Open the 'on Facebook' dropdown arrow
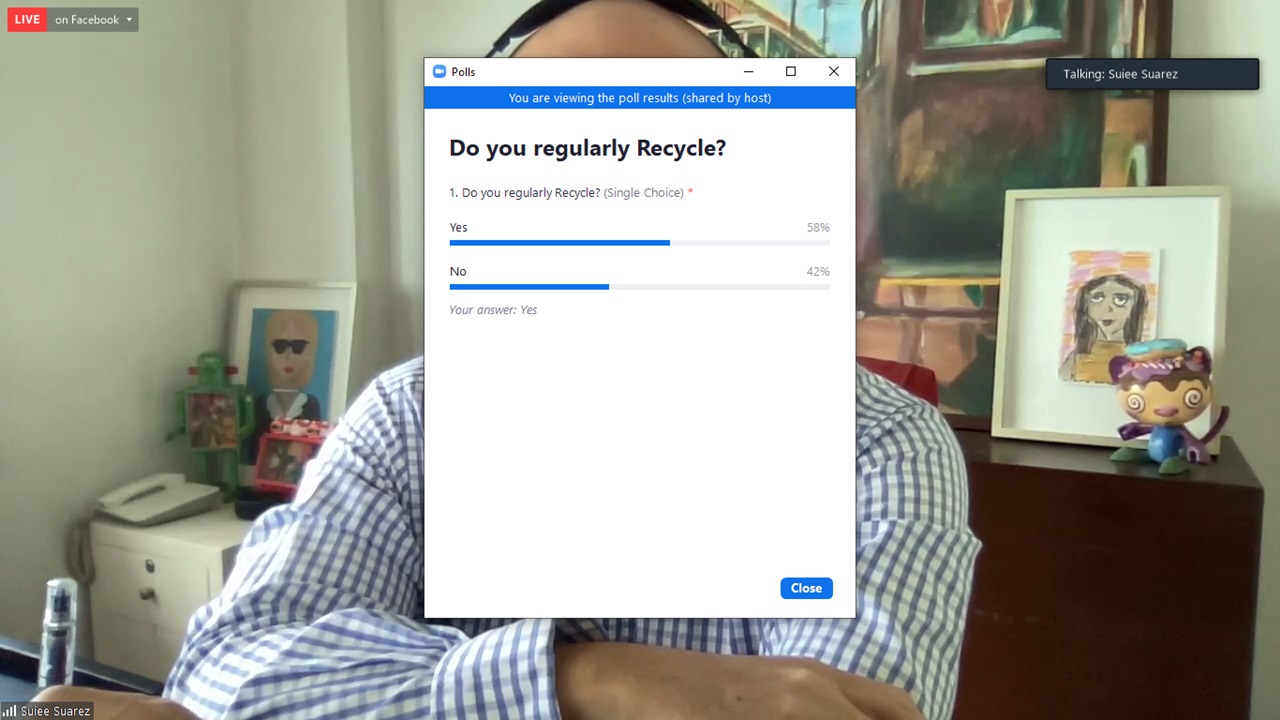The image size is (1280, 720). (x=129, y=20)
